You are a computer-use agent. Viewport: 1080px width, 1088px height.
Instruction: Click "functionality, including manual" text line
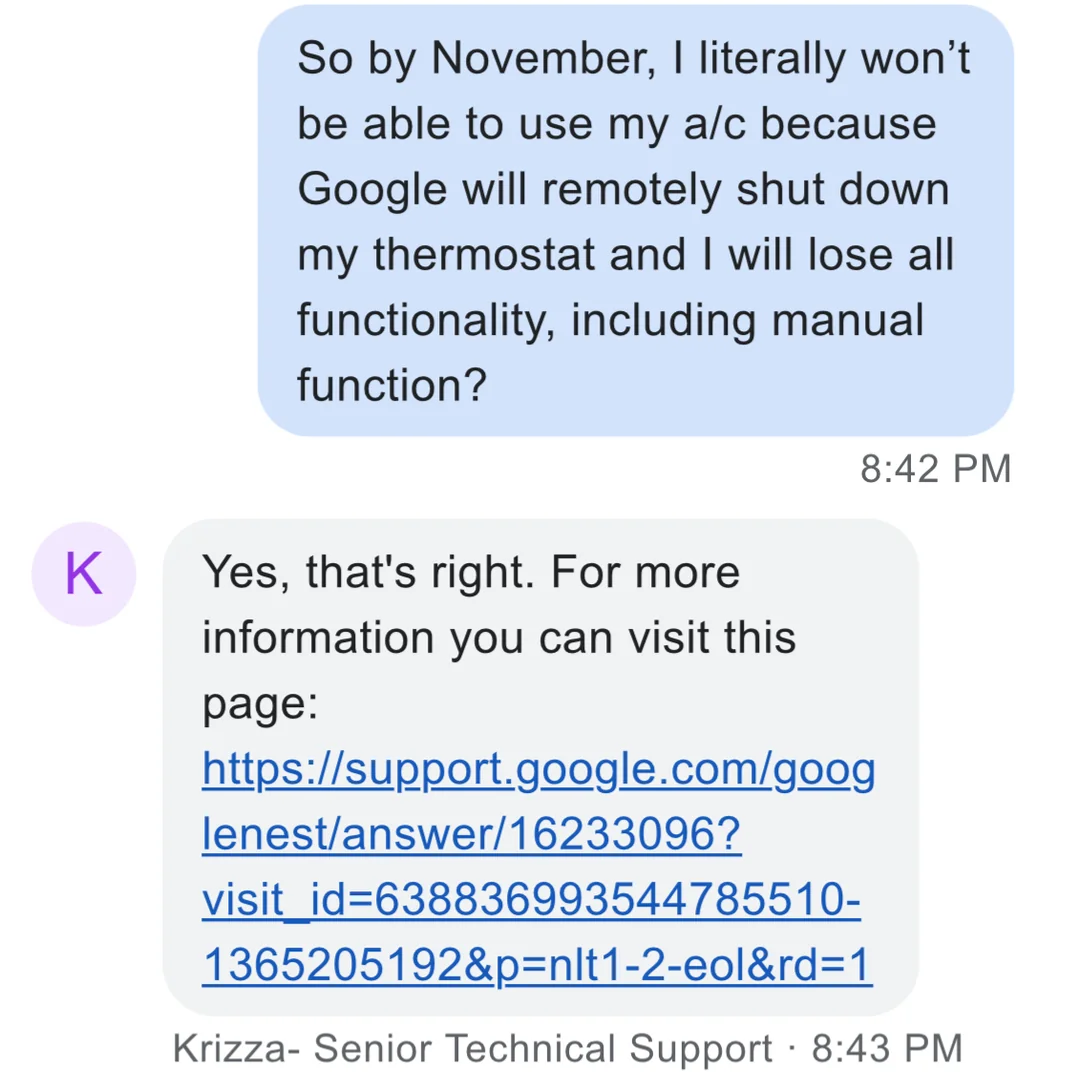[x=610, y=320]
